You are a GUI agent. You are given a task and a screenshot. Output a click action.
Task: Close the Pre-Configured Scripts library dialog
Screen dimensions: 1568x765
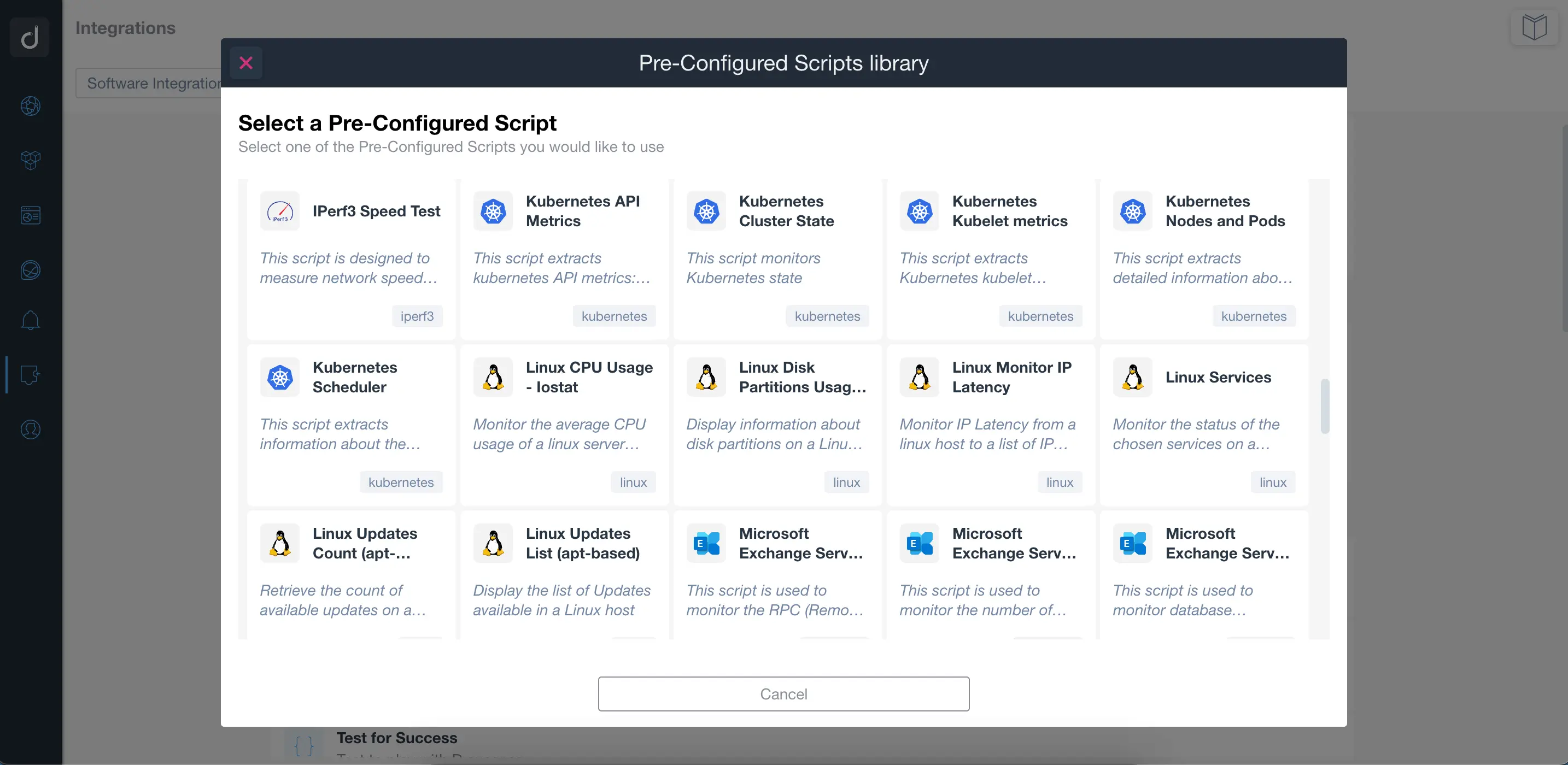point(246,63)
